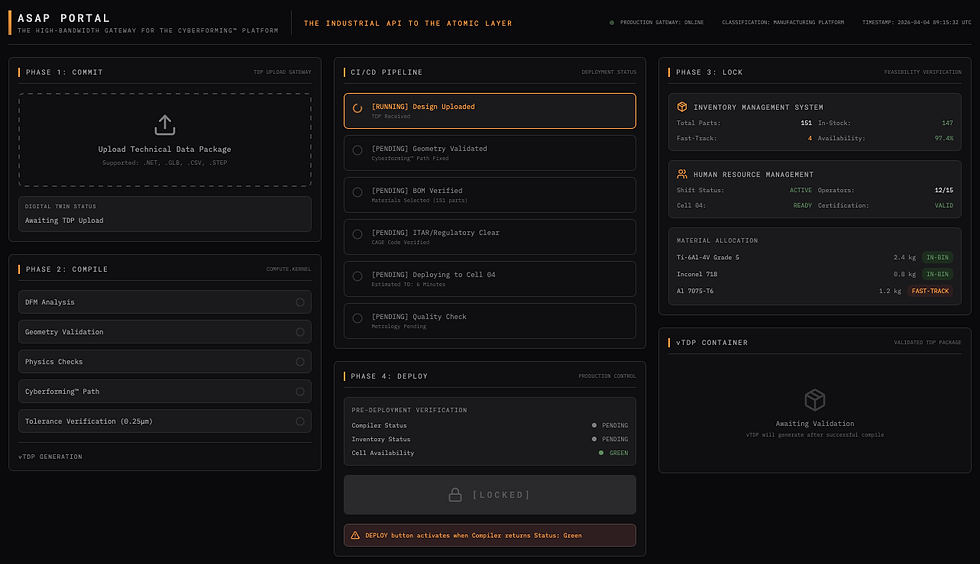Screen dimensions: 980x564
Task: Click the deploy button activation warning banner
Action: [x=489, y=535]
